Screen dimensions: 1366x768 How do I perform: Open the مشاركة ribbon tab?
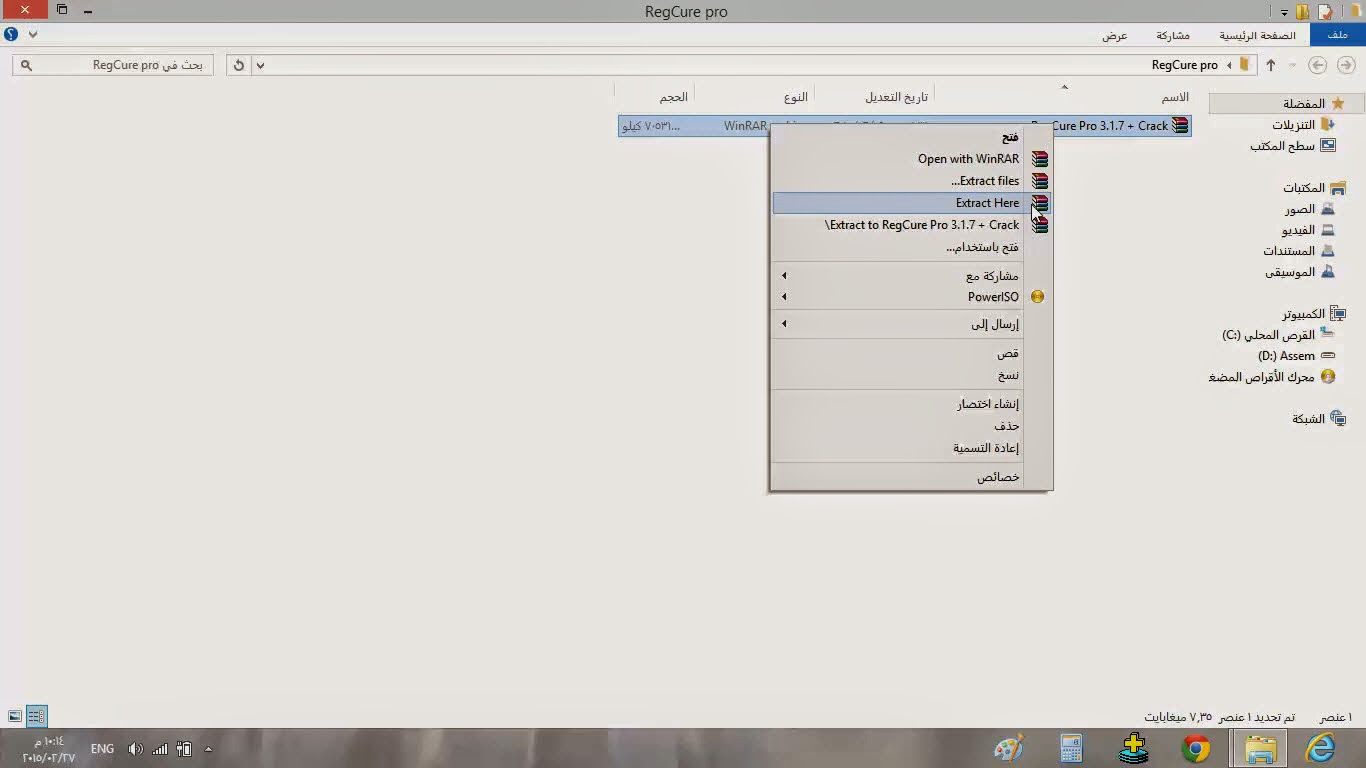click(1173, 35)
